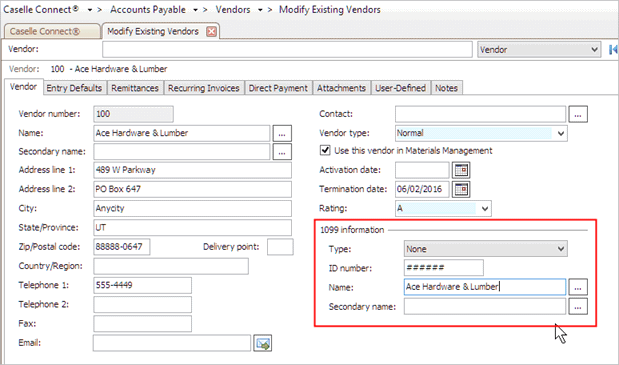The image size is (619, 365).
Task: Click the Telephone 2 field
Action: click(143, 305)
